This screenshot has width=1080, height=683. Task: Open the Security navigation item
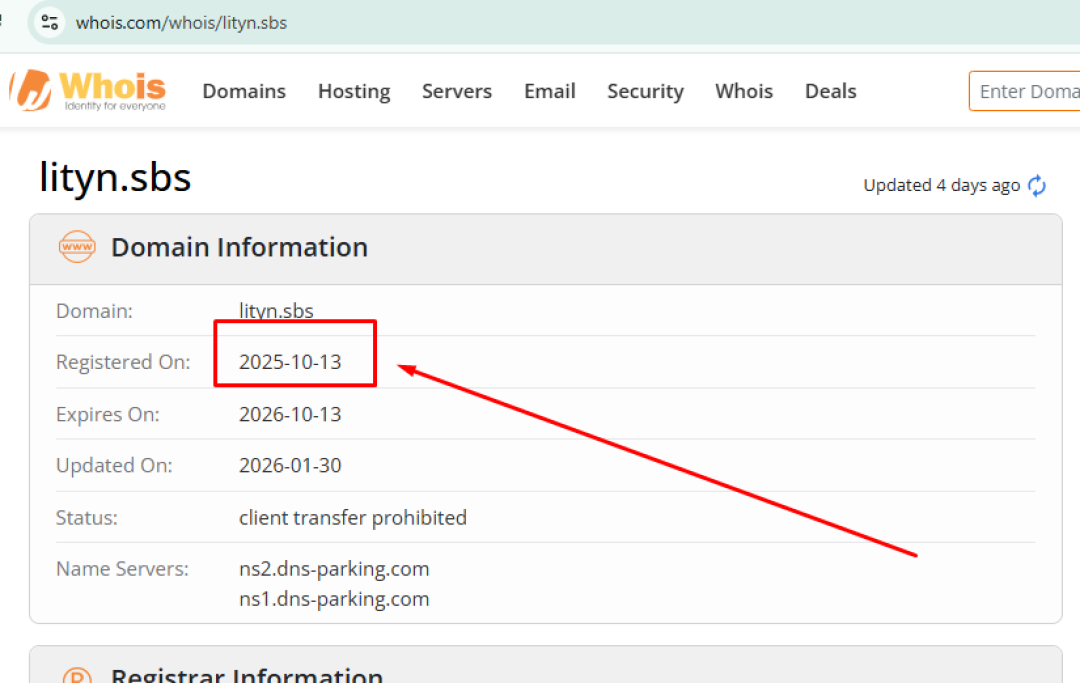[x=645, y=91]
